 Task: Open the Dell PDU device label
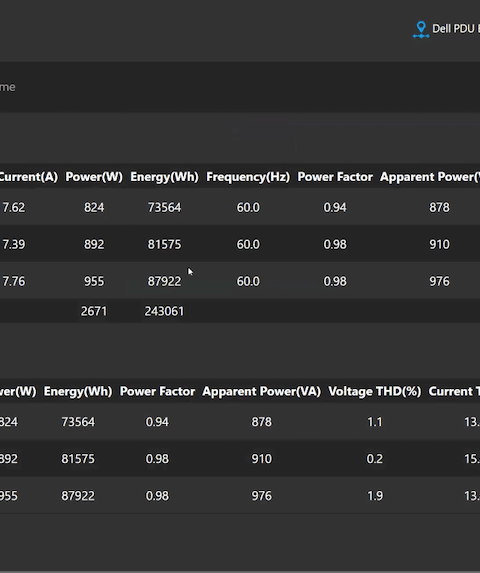click(456, 29)
